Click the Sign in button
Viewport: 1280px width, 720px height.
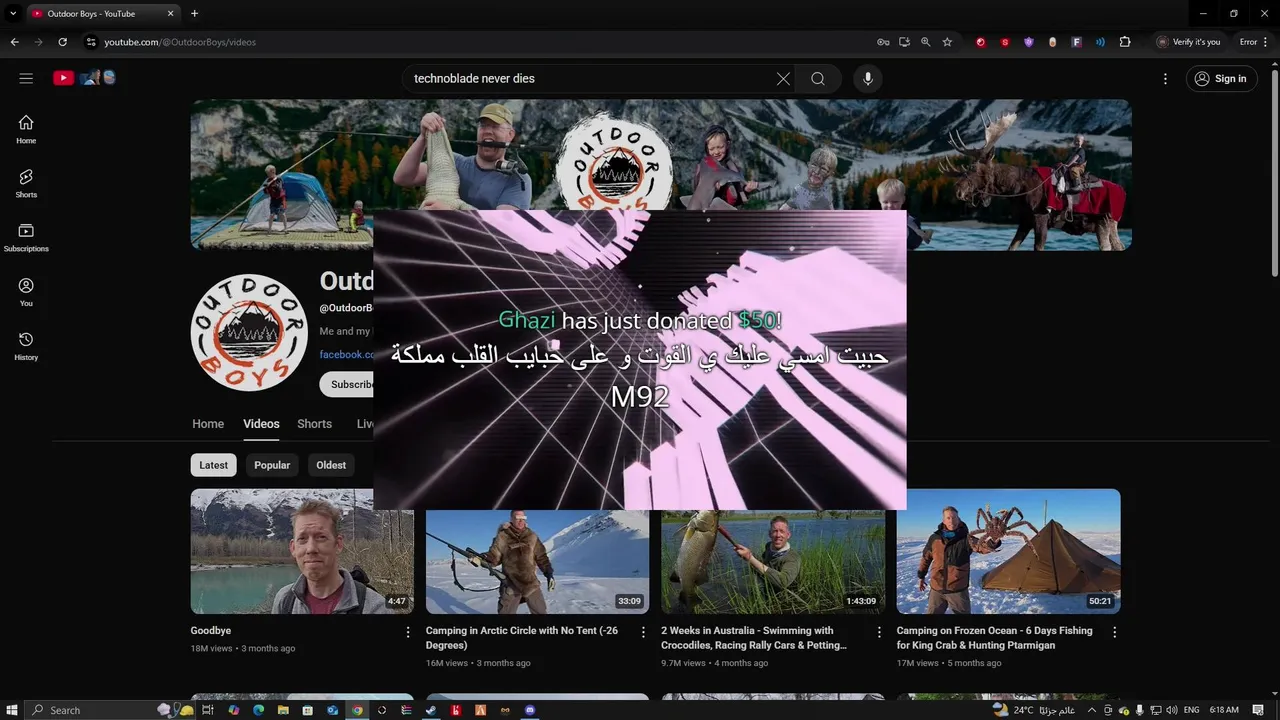point(1221,79)
